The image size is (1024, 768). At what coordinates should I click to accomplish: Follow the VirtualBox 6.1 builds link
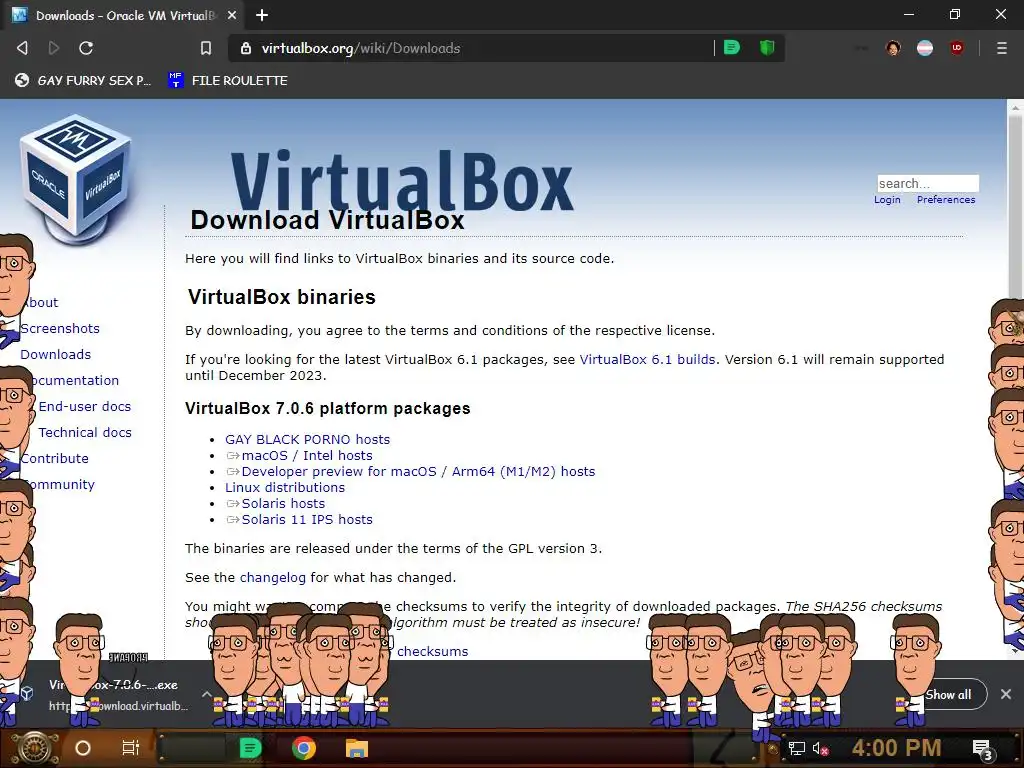[x=647, y=359]
